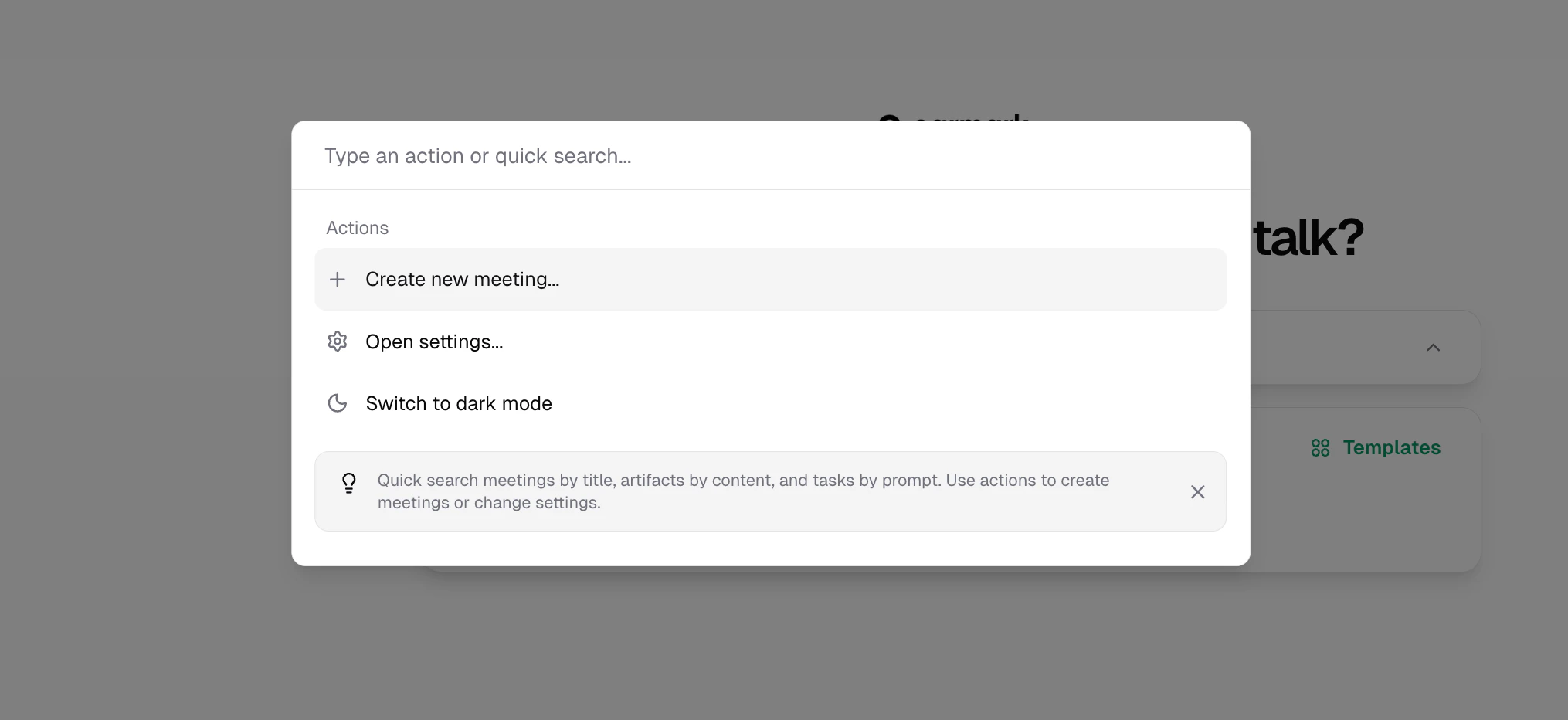Choose the Create new meeting action
This screenshot has width=1568, height=720.
pyautogui.click(x=462, y=279)
